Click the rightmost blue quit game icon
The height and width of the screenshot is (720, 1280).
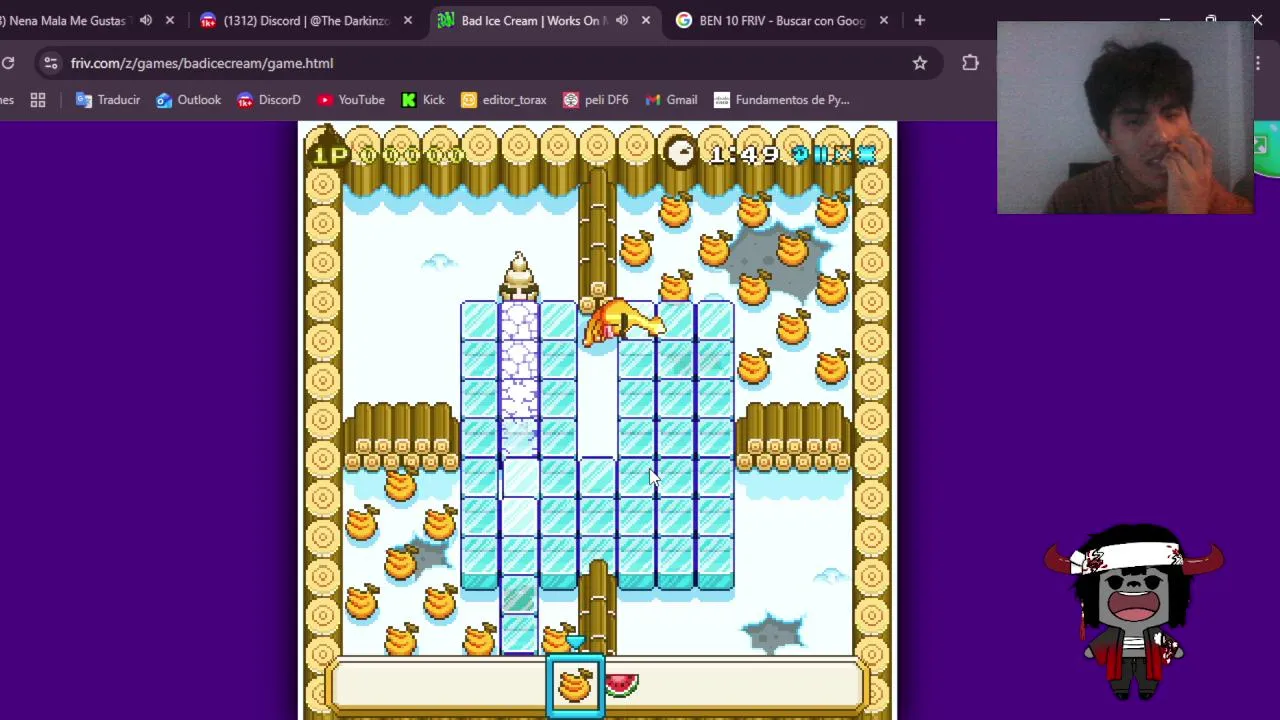(x=866, y=154)
